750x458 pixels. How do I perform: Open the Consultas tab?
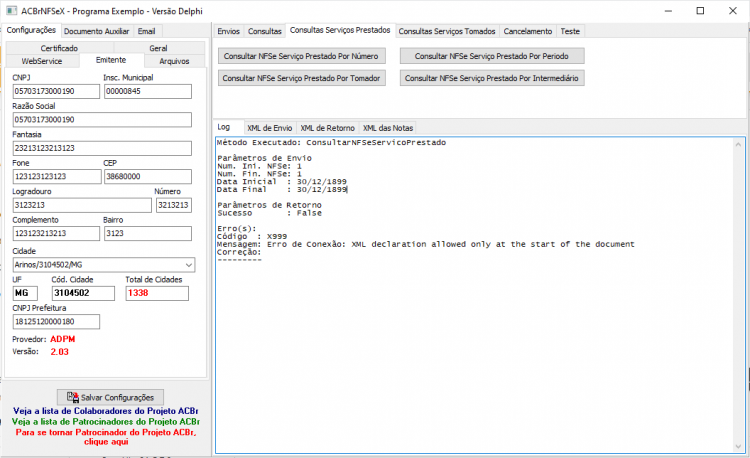[265, 31]
